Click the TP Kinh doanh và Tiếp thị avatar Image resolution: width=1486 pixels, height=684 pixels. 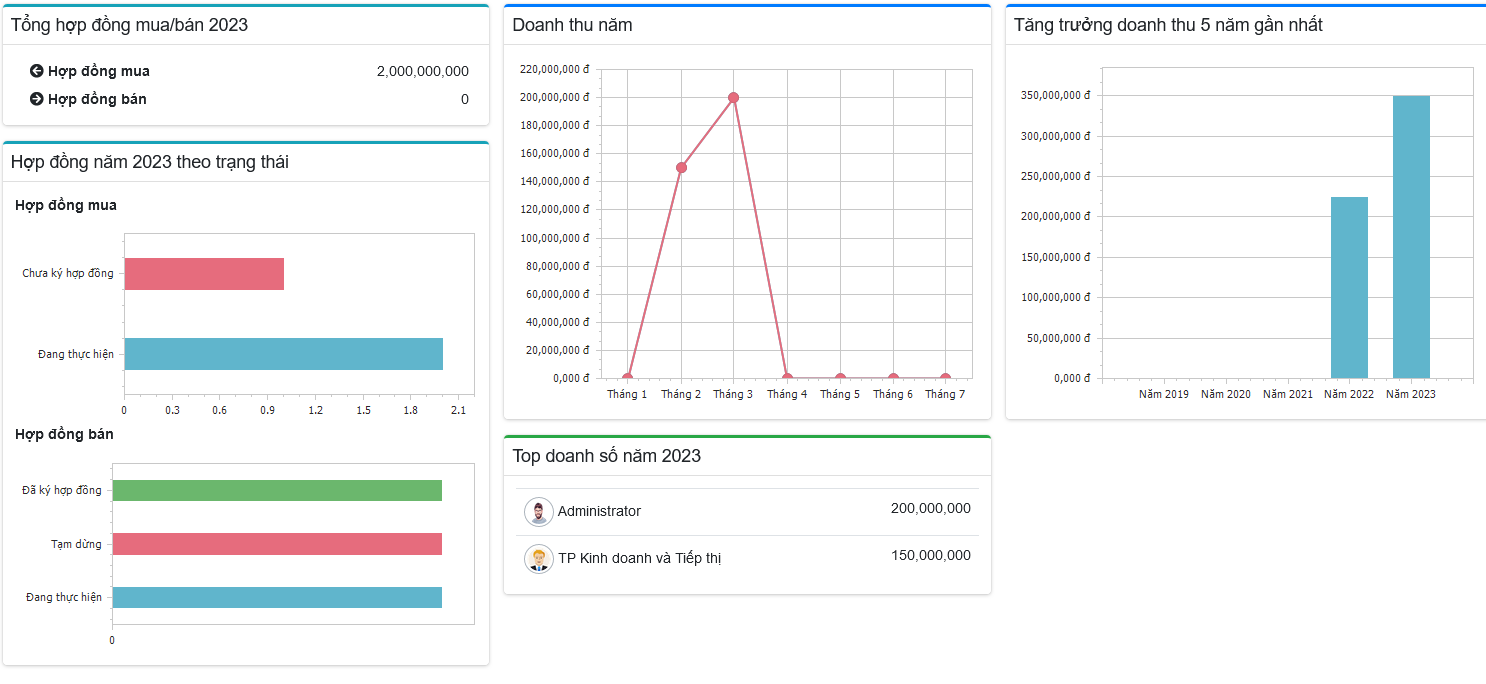[539, 558]
